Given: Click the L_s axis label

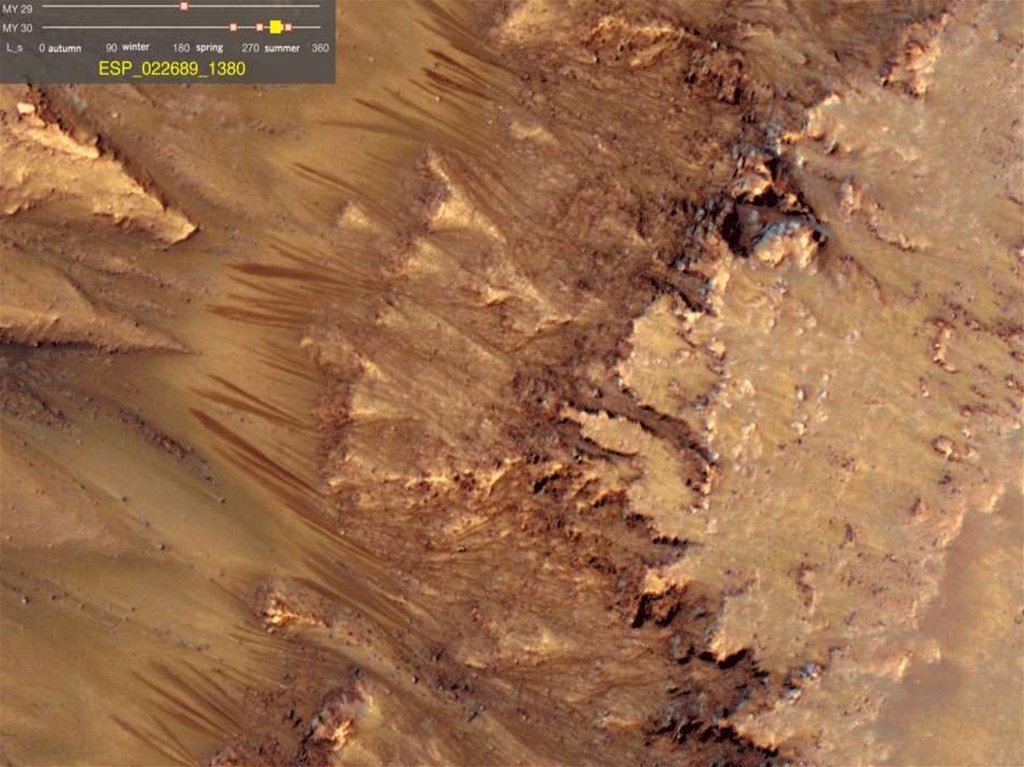Looking at the screenshot, I should (12, 47).
